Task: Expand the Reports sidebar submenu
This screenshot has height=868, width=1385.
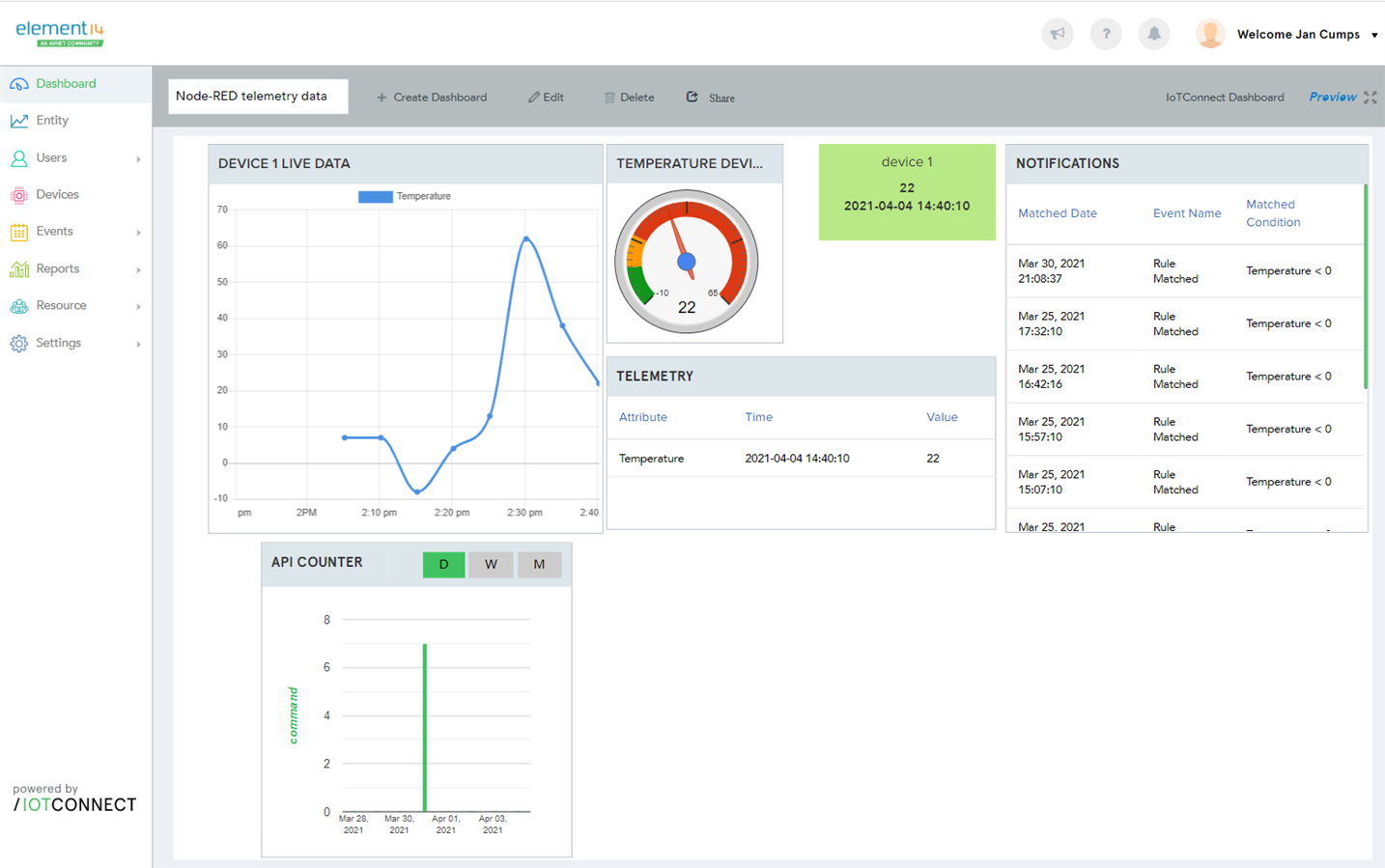Action: click(138, 269)
